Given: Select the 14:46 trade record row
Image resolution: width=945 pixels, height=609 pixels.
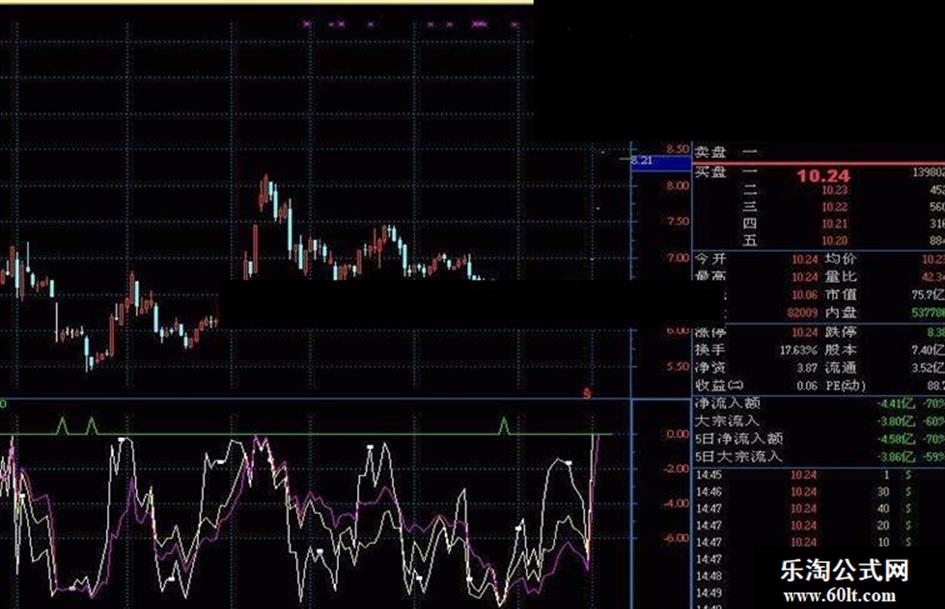Looking at the screenshot, I should tap(820, 492).
